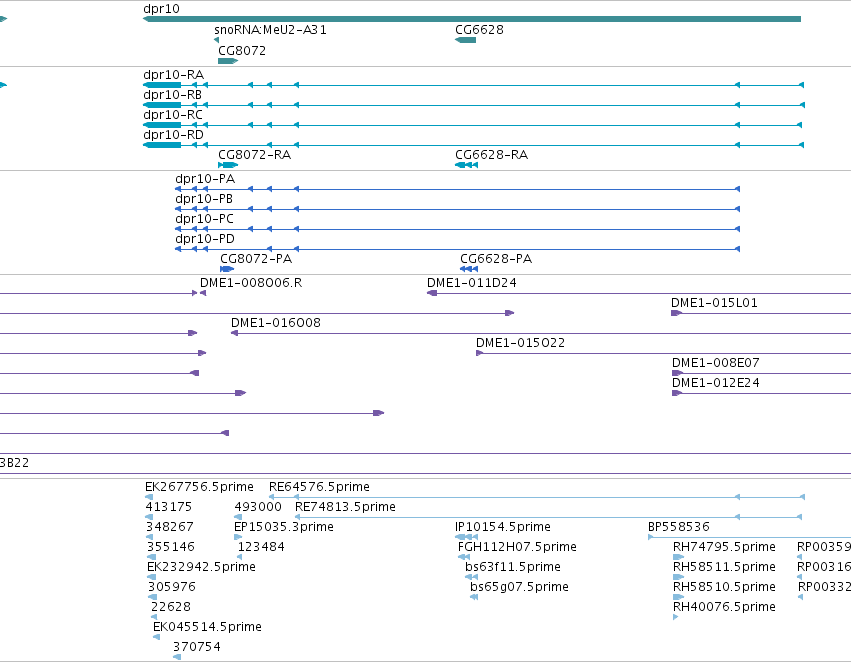
Task: Select the dpr10 gene bar
Action: pos(472,19)
